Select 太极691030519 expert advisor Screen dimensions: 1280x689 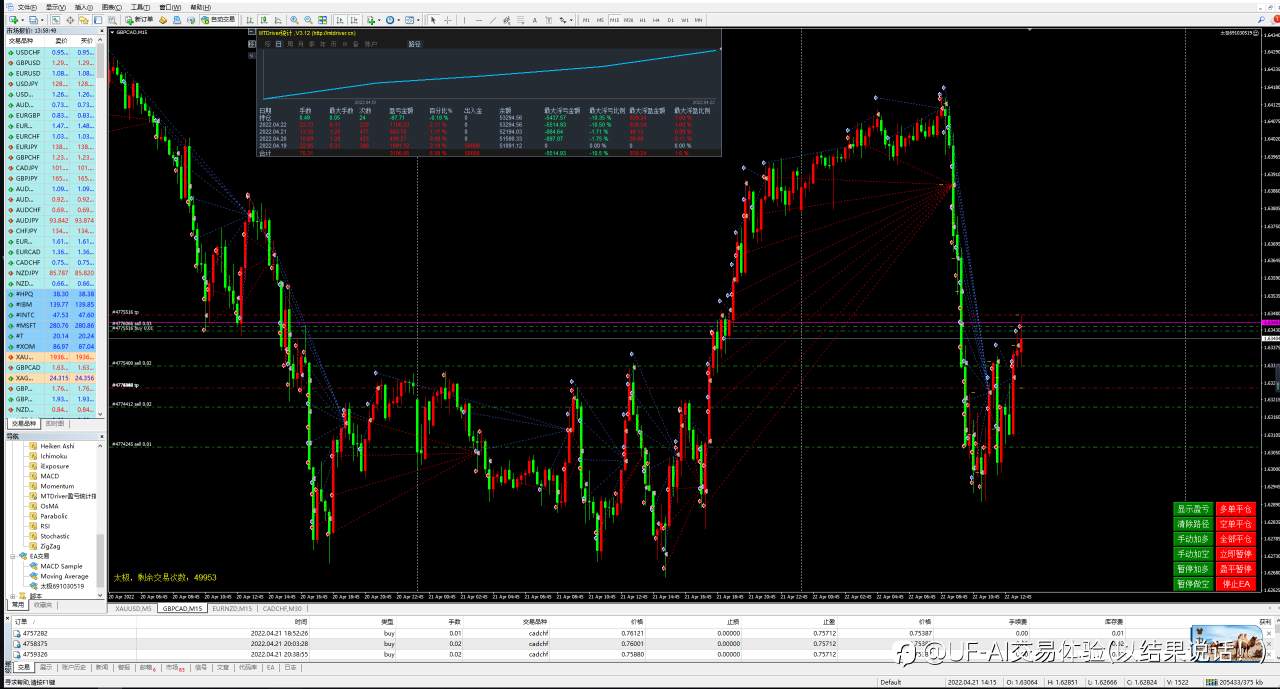tap(62, 586)
